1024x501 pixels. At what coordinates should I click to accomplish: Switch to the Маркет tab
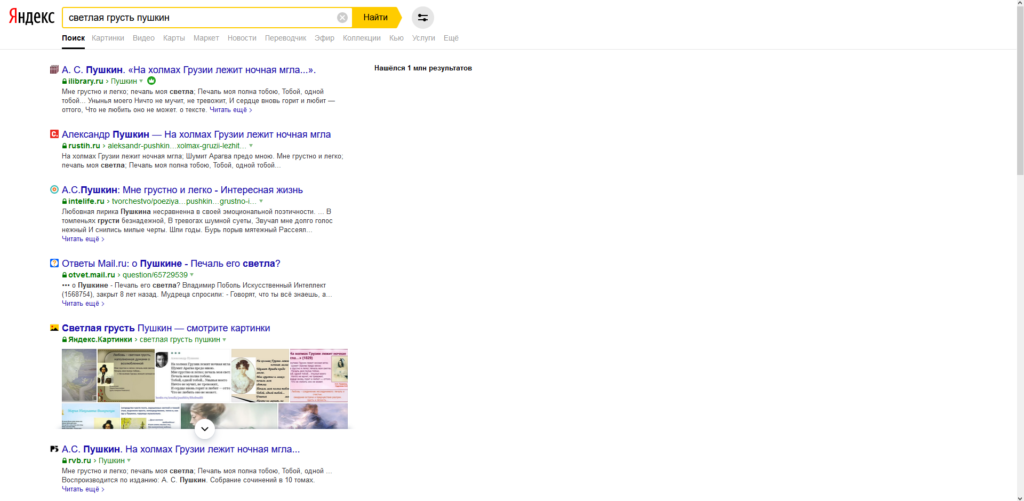pyautogui.click(x=206, y=38)
